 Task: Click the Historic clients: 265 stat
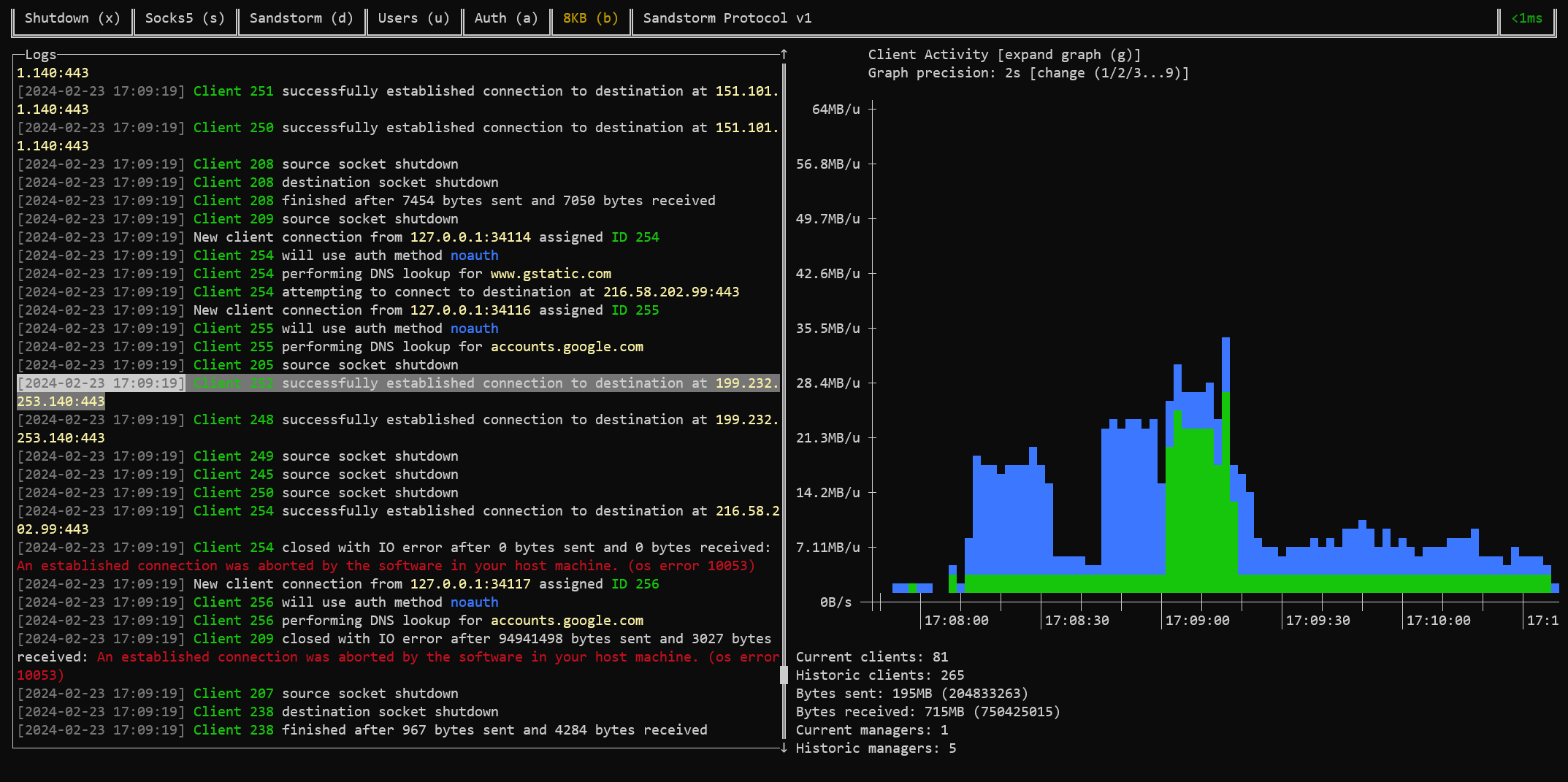pos(880,675)
